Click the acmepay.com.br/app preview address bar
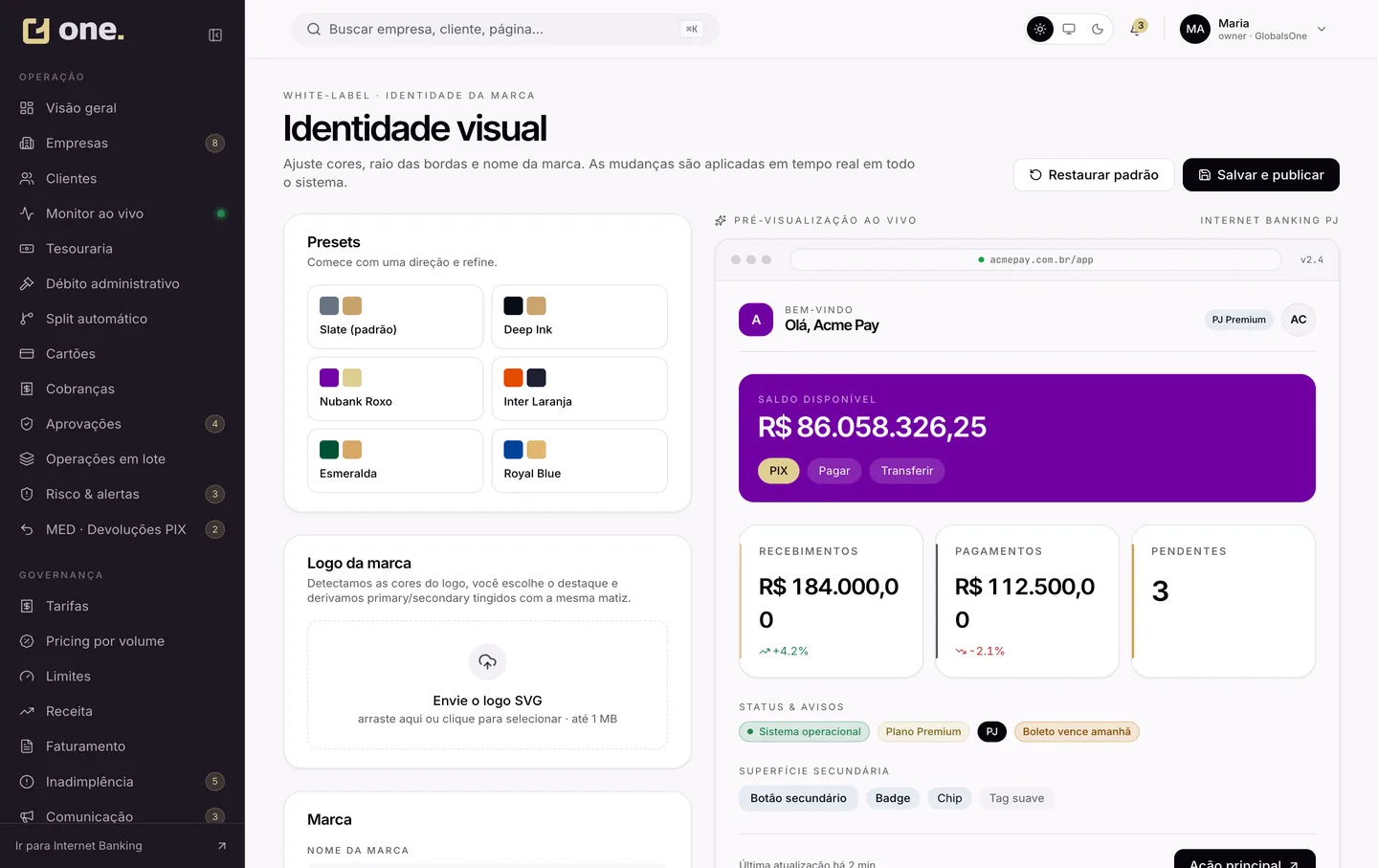Viewport: 1378px width, 868px height. point(1035,259)
